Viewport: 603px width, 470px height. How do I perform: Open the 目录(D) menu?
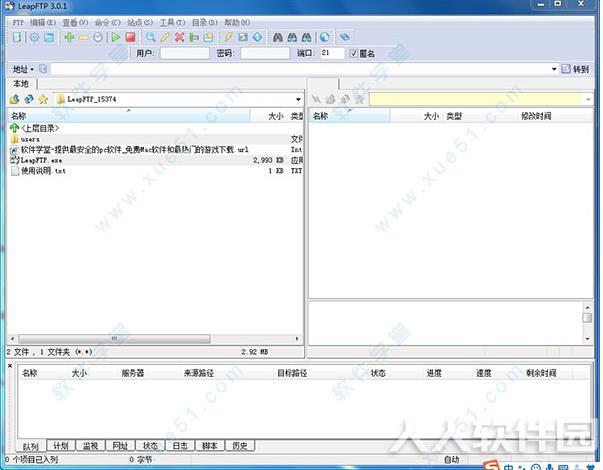[x=205, y=22]
